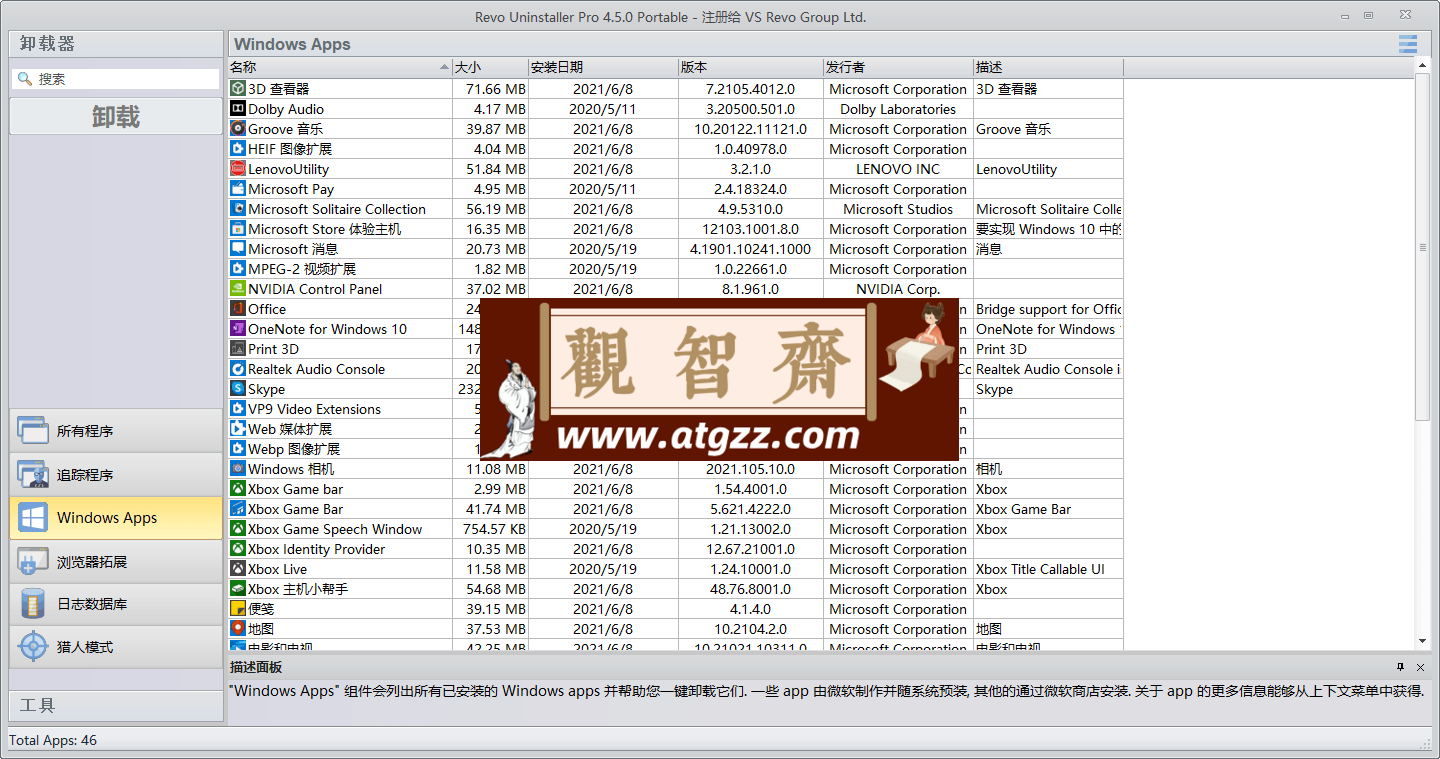Click the 3D 查看器 app icon
This screenshot has height=759, width=1440.
[238, 89]
